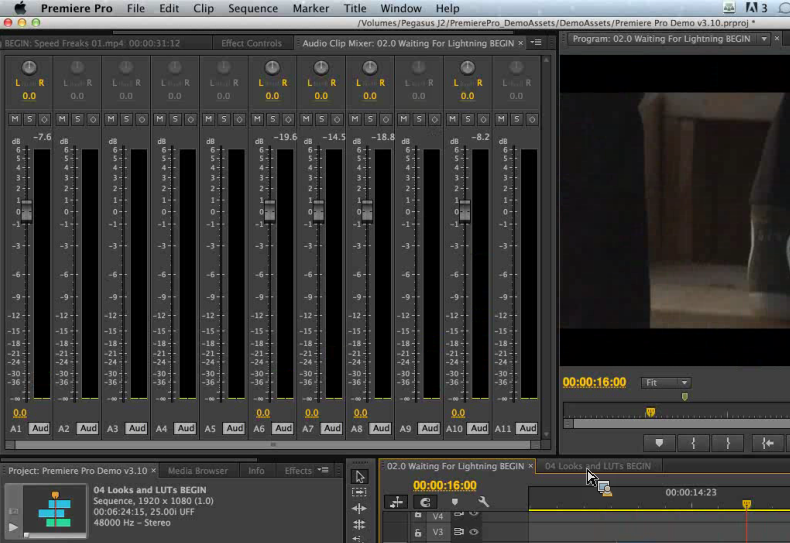Solo channel A5
The height and width of the screenshot is (543, 790).
click(224, 119)
